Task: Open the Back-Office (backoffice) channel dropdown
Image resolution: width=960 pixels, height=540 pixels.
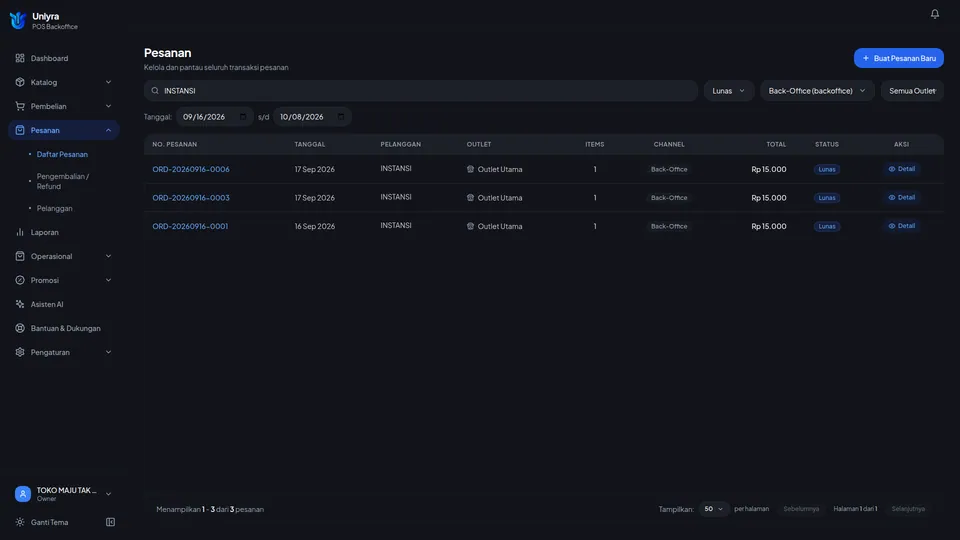Action: point(817,91)
